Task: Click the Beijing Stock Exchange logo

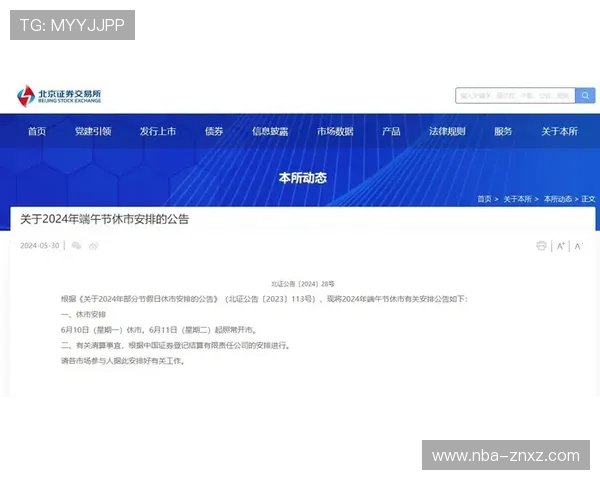Action: (59, 96)
